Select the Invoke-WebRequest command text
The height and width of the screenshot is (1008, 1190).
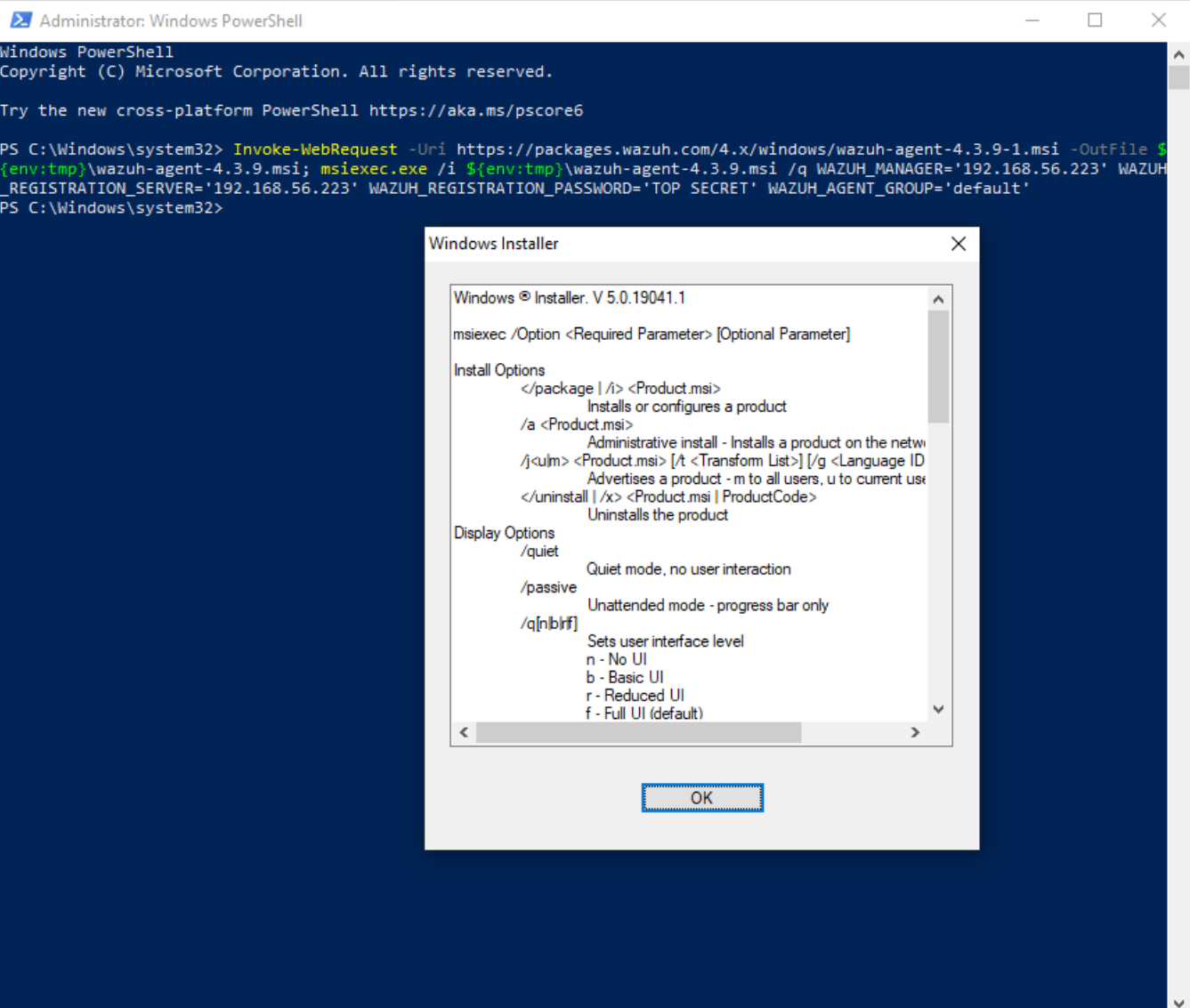pyautogui.click(x=313, y=149)
